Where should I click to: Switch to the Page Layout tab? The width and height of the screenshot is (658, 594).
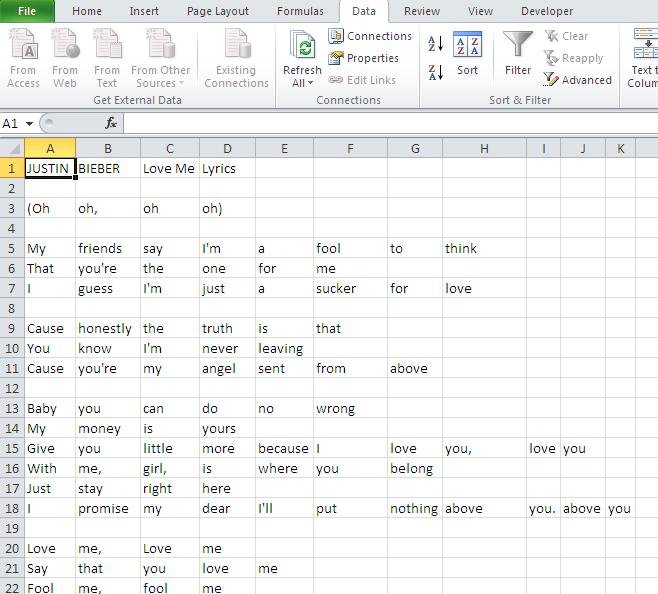pos(218,11)
